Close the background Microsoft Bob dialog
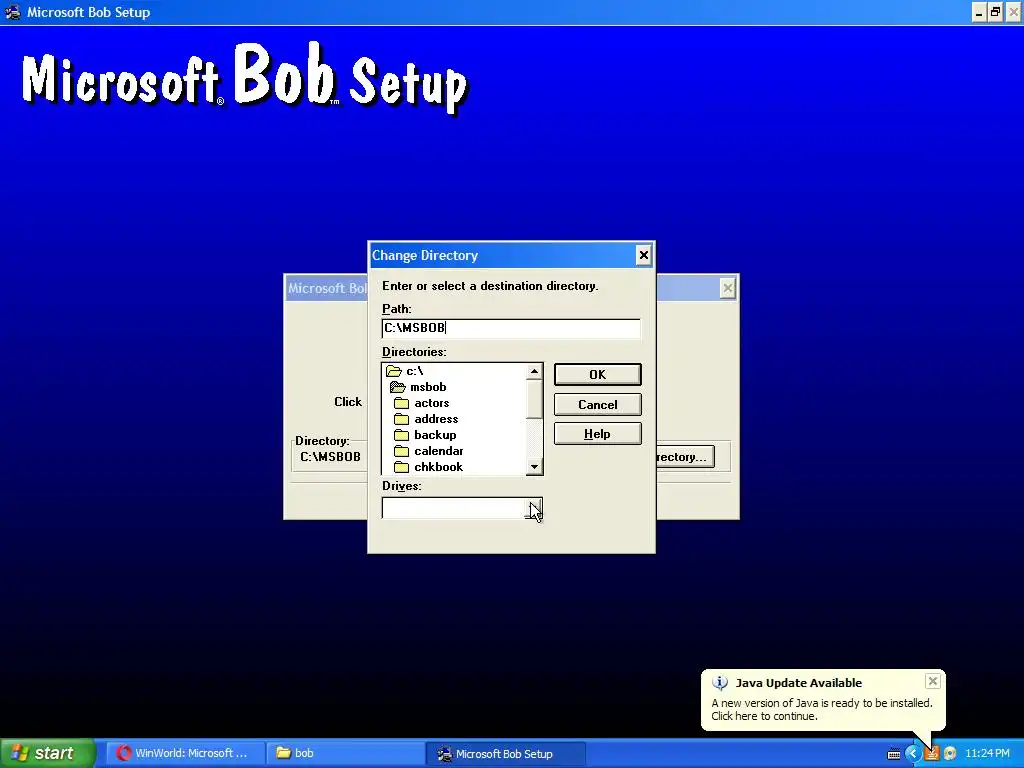The width and height of the screenshot is (1024, 768). (728, 288)
